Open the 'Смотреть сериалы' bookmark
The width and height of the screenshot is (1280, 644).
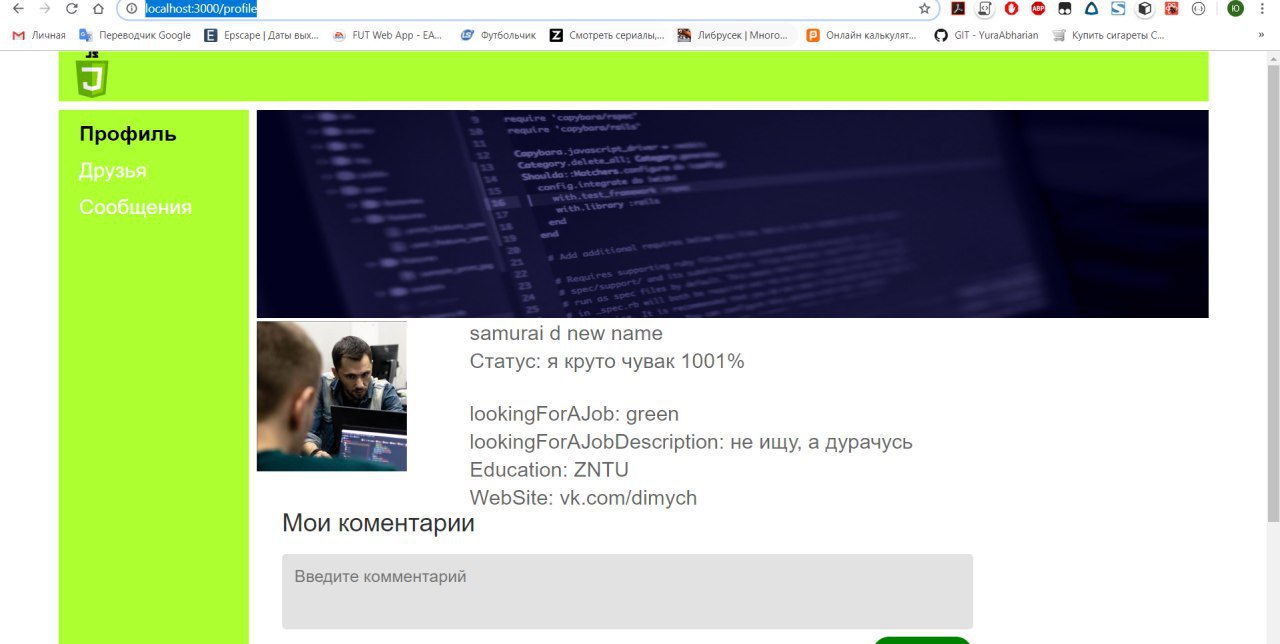[x=606, y=35]
